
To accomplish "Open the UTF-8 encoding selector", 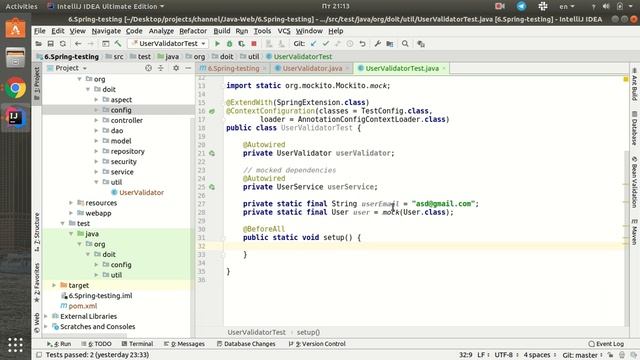I will coord(506,355).
